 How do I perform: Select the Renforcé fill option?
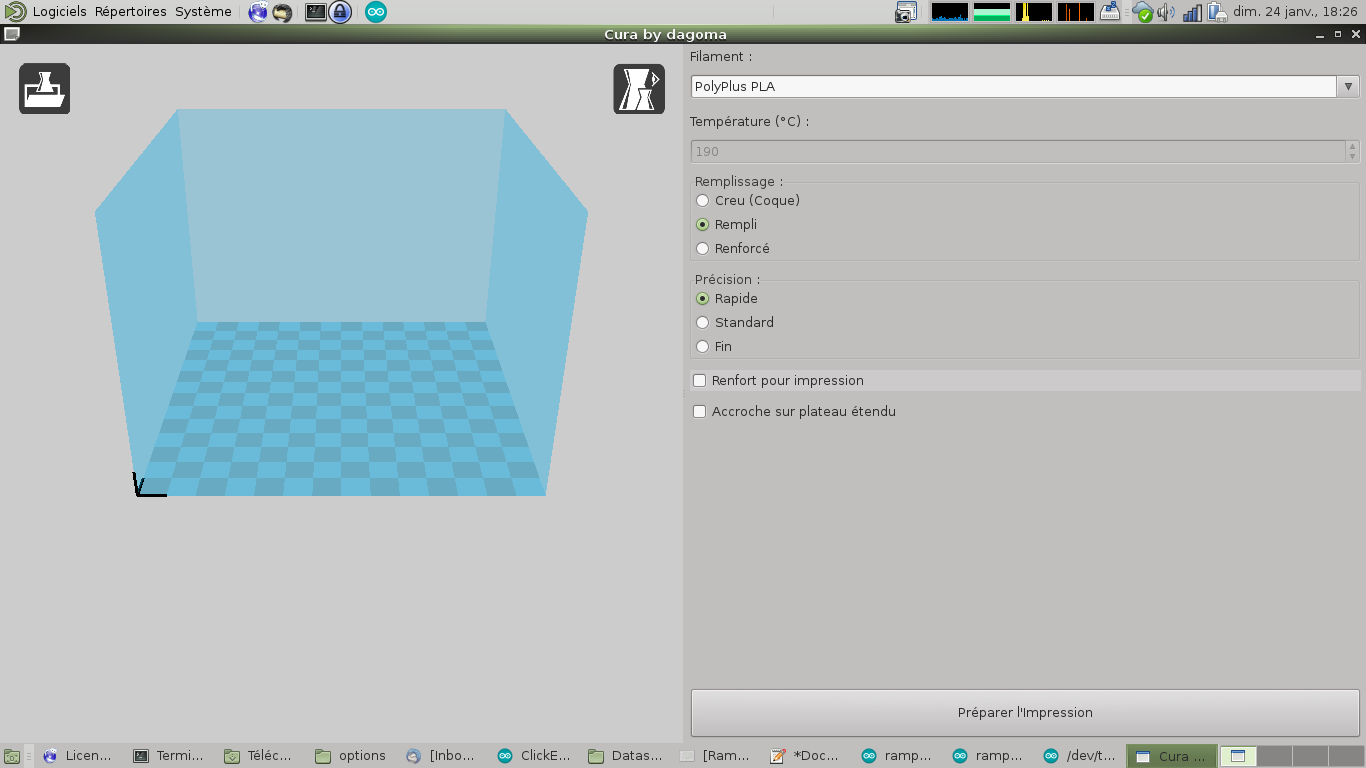point(733,248)
